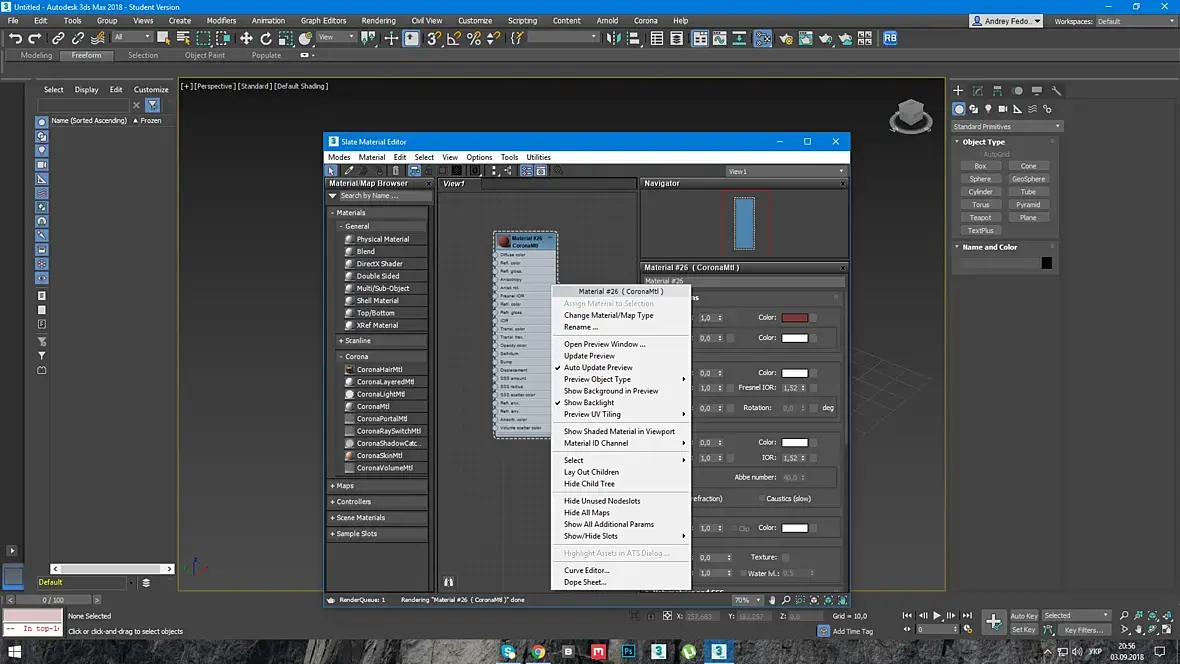Screen dimensions: 1180x664
Task: Select the Move transform tool
Action: [x=246, y=38]
